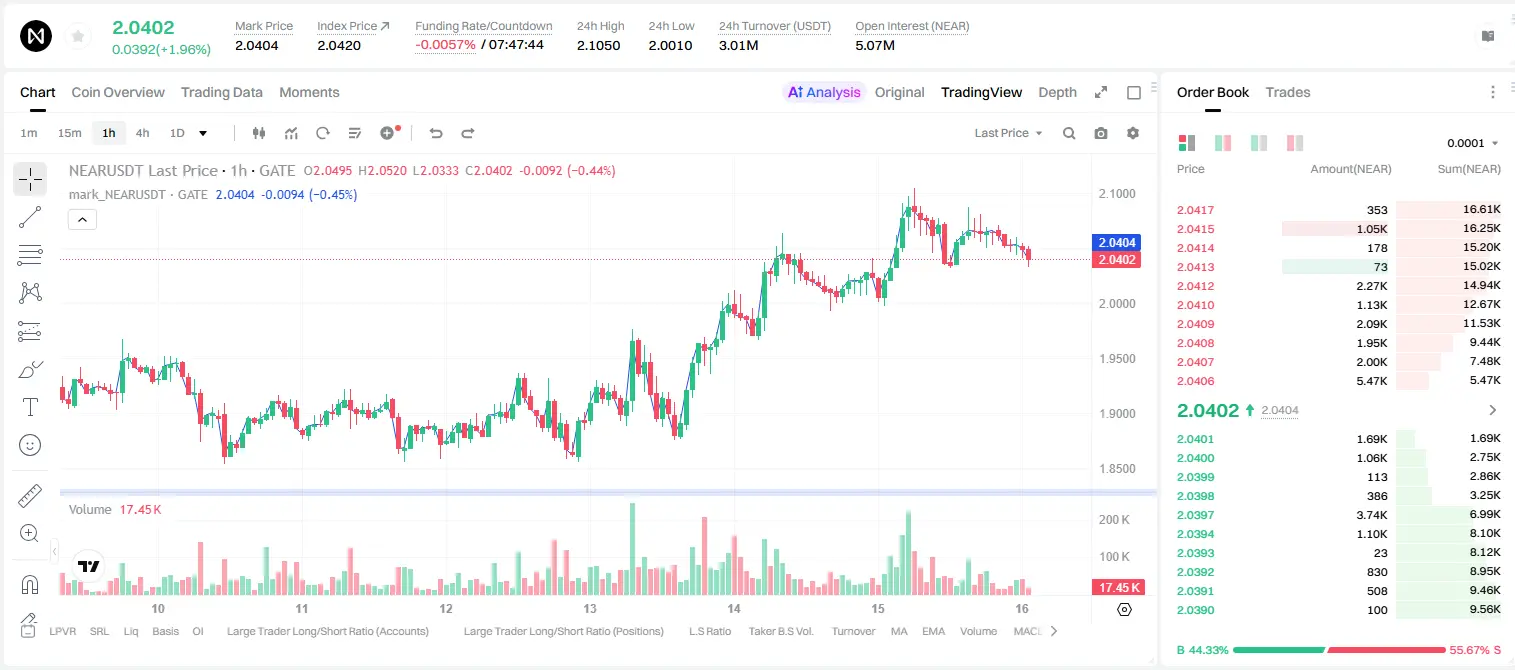Image resolution: width=1515 pixels, height=670 pixels.
Task: Open the emoji sticker tool
Action: 30,445
